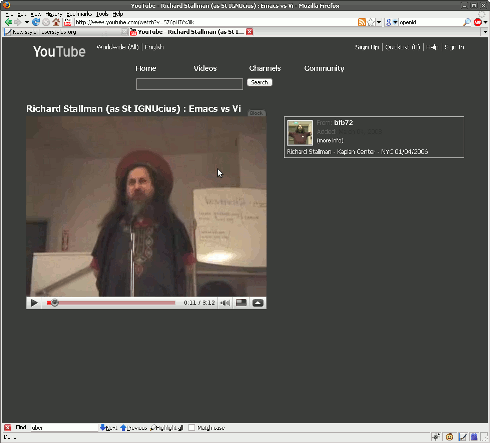Open the list-all-tabs dropdown arrow
This screenshot has width=490, height=443.
[485, 32]
